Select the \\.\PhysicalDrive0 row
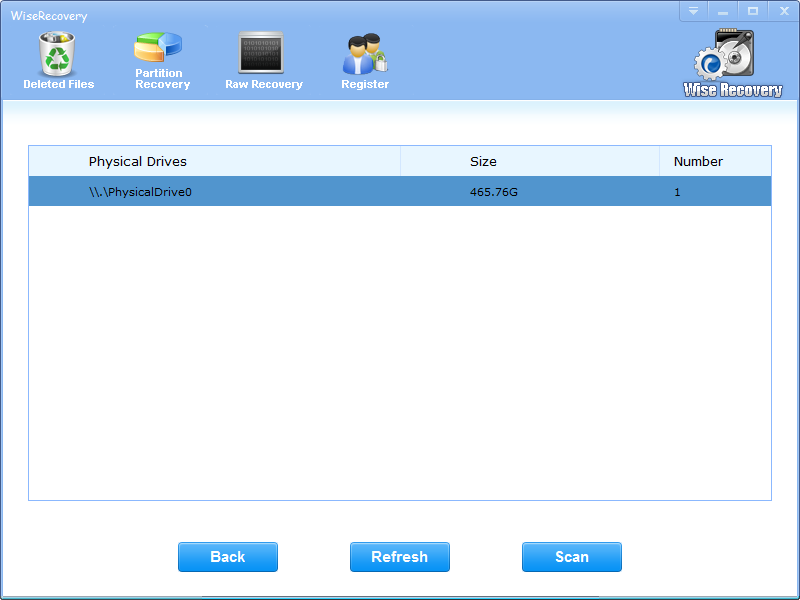This screenshot has width=800, height=600. (140, 192)
